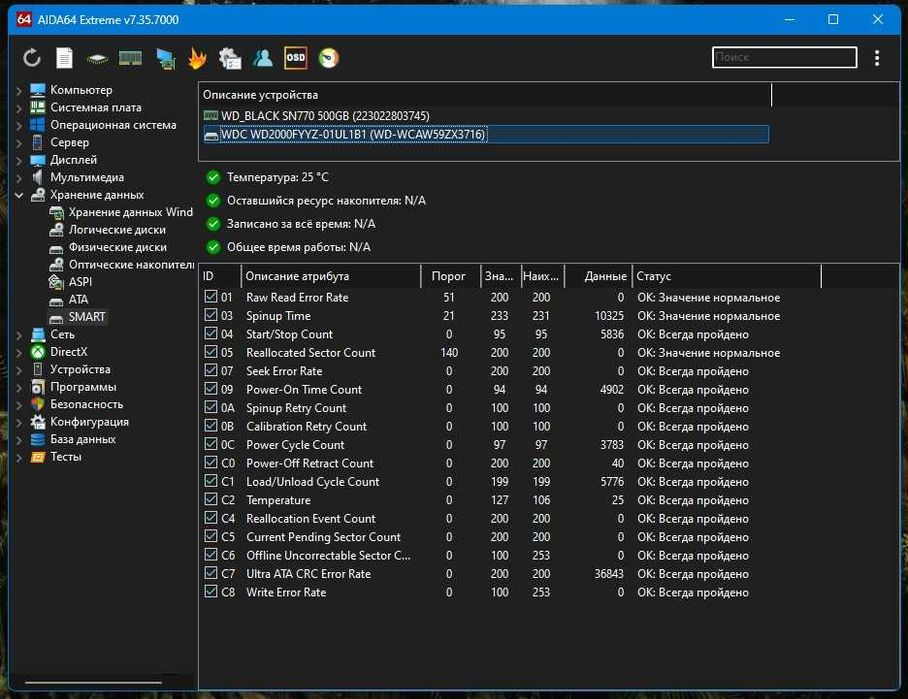
Task: Uncheck Reallocated Sector Count checkbox
Action: [x=211, y=352]
